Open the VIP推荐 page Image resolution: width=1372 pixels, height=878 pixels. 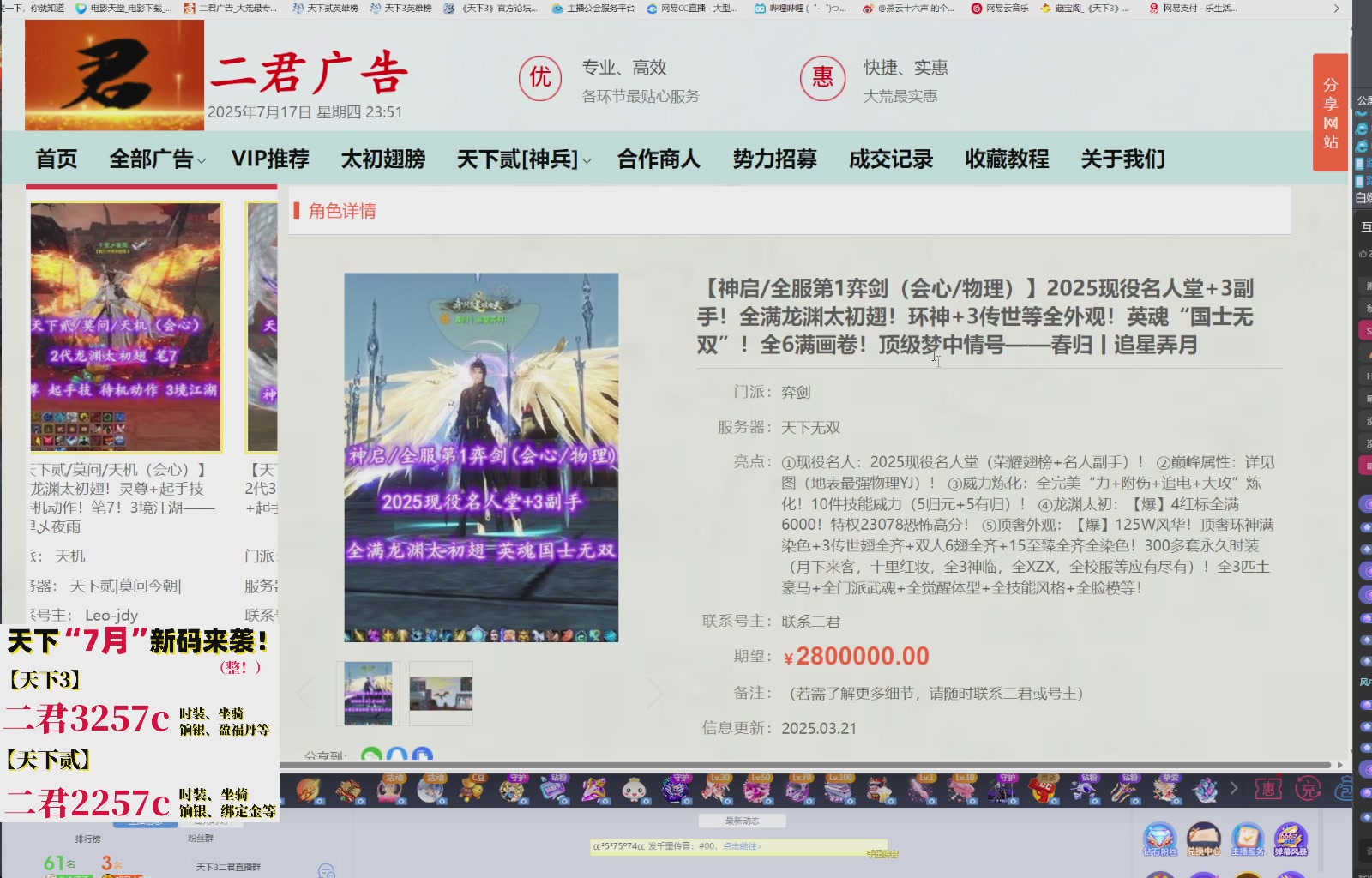[270, 159]
